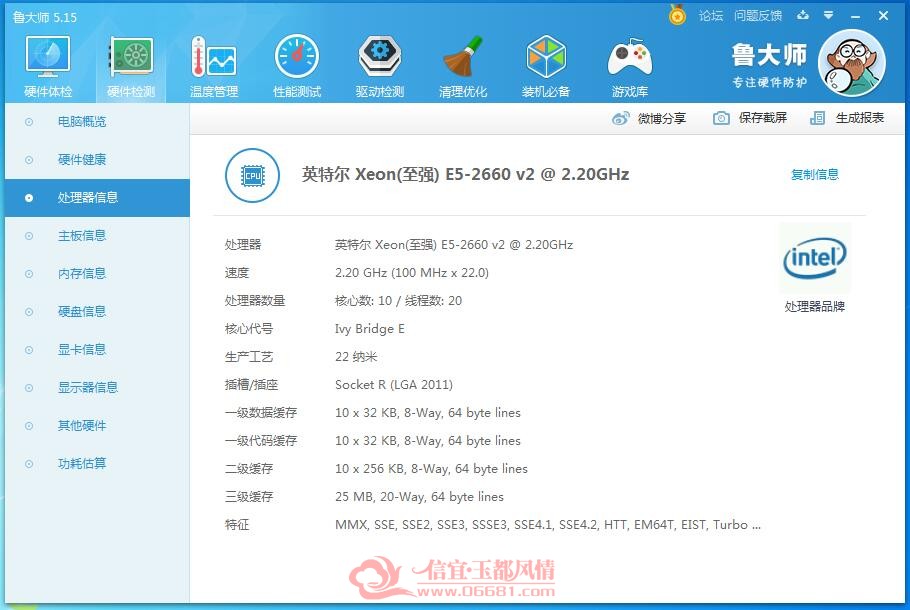The image size is (910, 610).
Task: Open 论坛 forum link
Action: coord(711,16)
